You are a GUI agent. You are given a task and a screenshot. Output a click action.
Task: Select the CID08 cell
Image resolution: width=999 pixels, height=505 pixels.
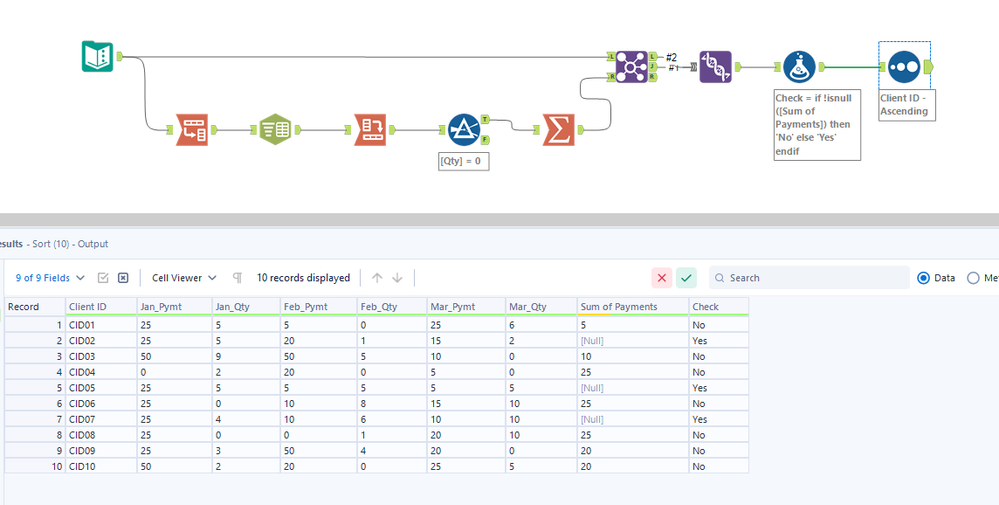pos(101,435)
